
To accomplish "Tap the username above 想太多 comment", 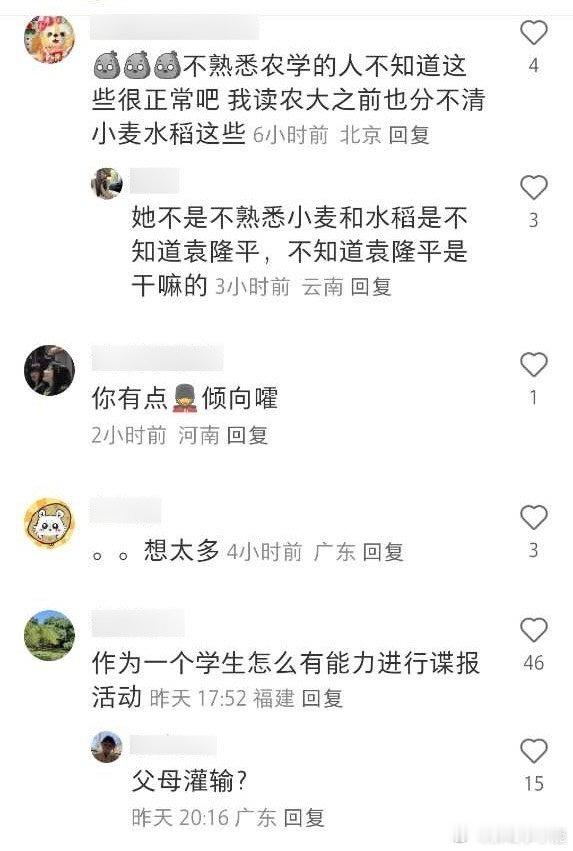I will click(125, 511).
